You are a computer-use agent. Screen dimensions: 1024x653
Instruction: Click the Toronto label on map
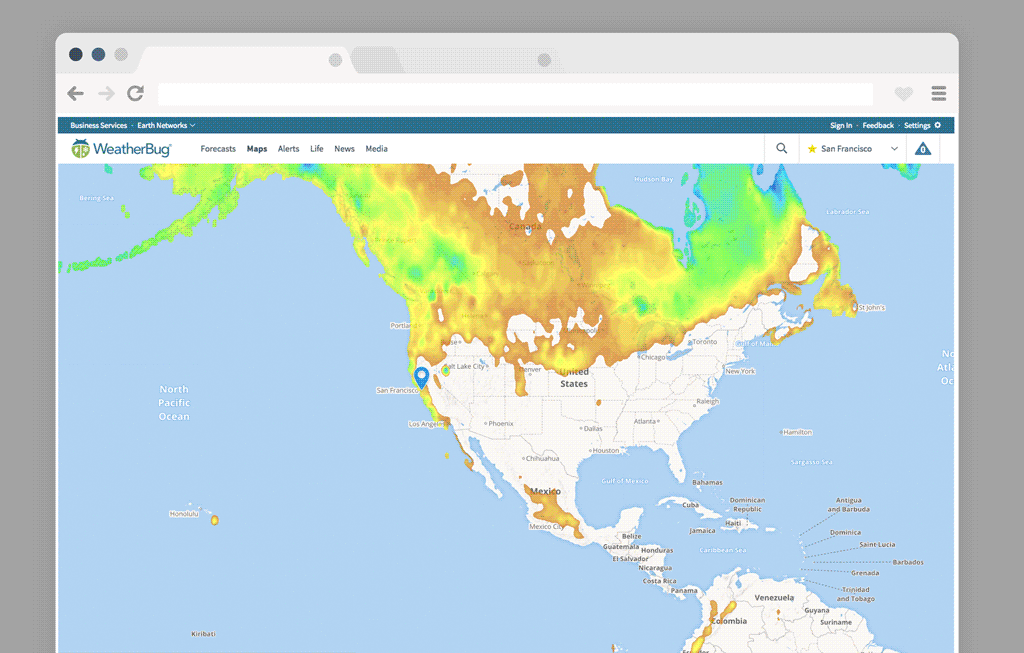click(x=705, y=342)
